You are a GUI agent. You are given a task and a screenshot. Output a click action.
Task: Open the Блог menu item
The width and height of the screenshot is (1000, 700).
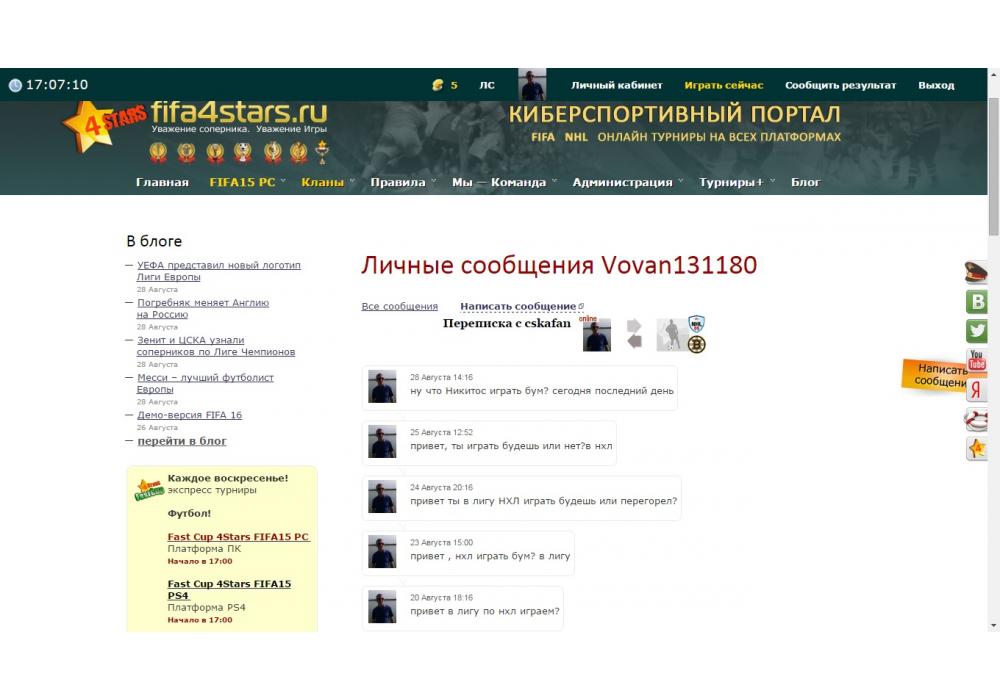[x=805, y=182]
